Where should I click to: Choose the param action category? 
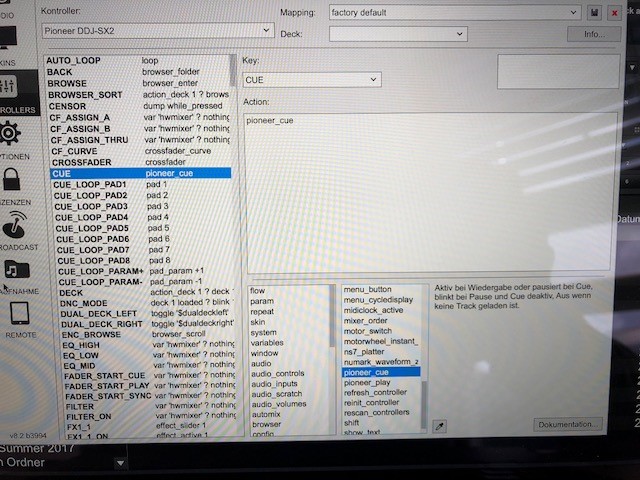262,301
